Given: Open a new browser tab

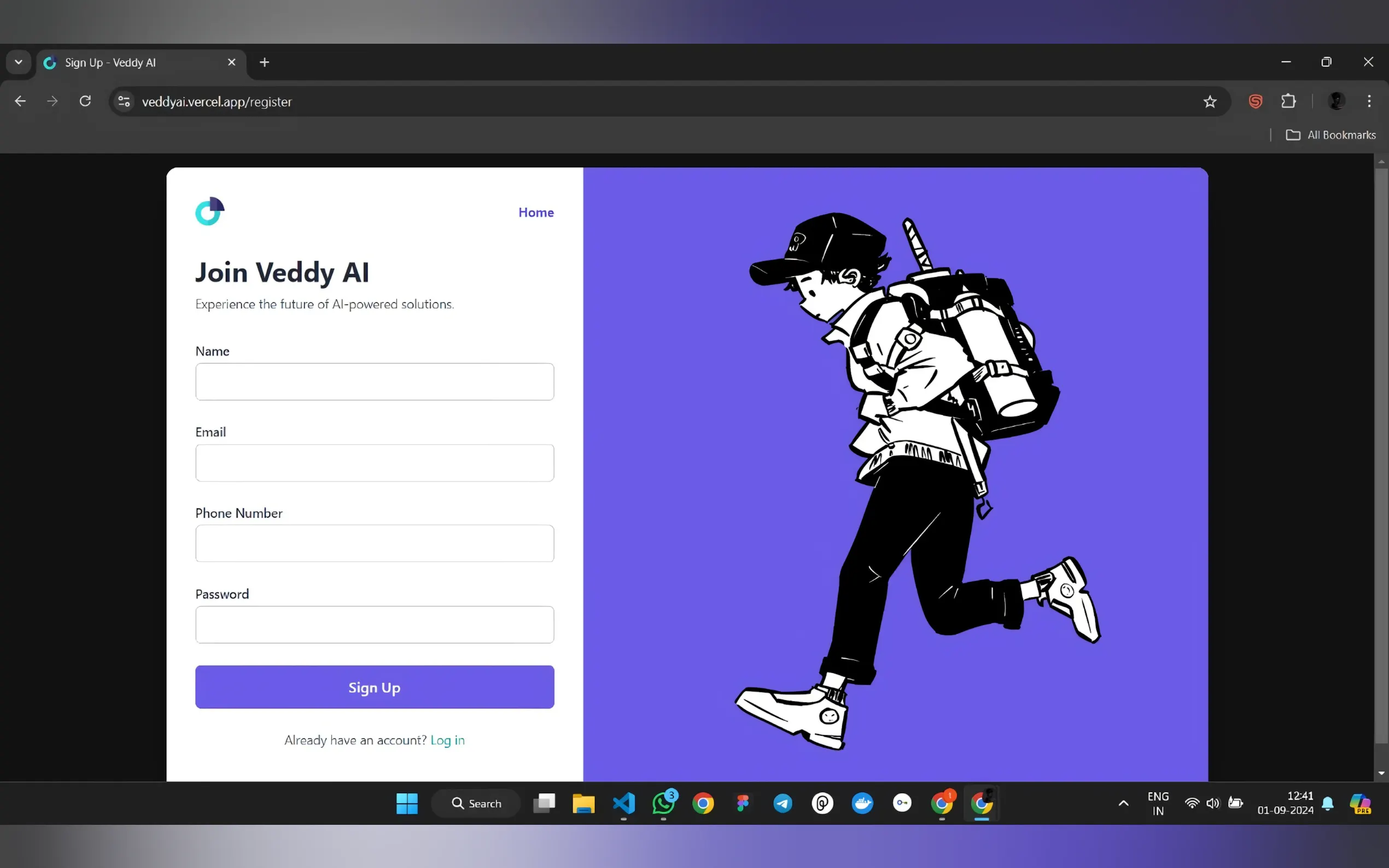Looking at the screenshot, I should pos(264,62).
